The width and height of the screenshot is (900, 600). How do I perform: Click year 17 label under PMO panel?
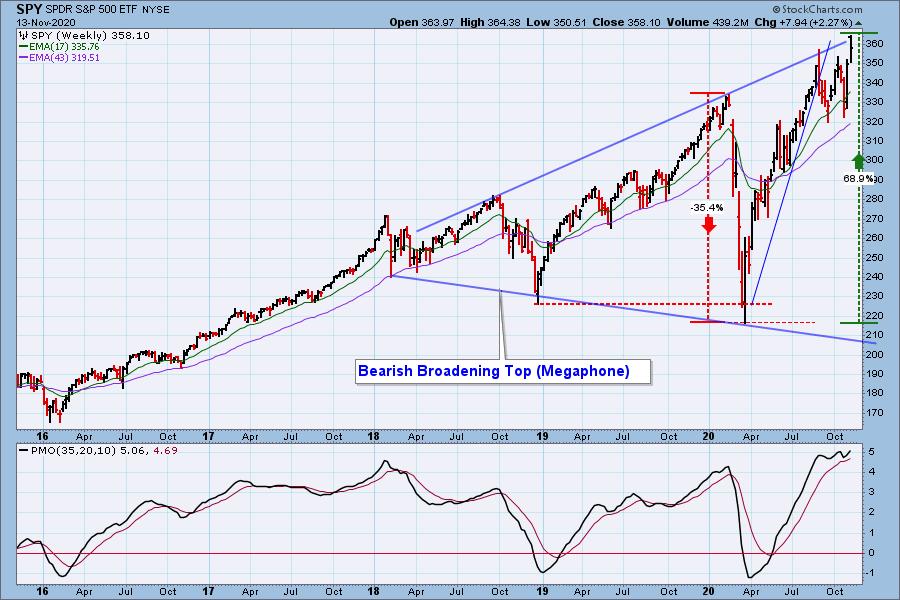(x=208, y=591)
